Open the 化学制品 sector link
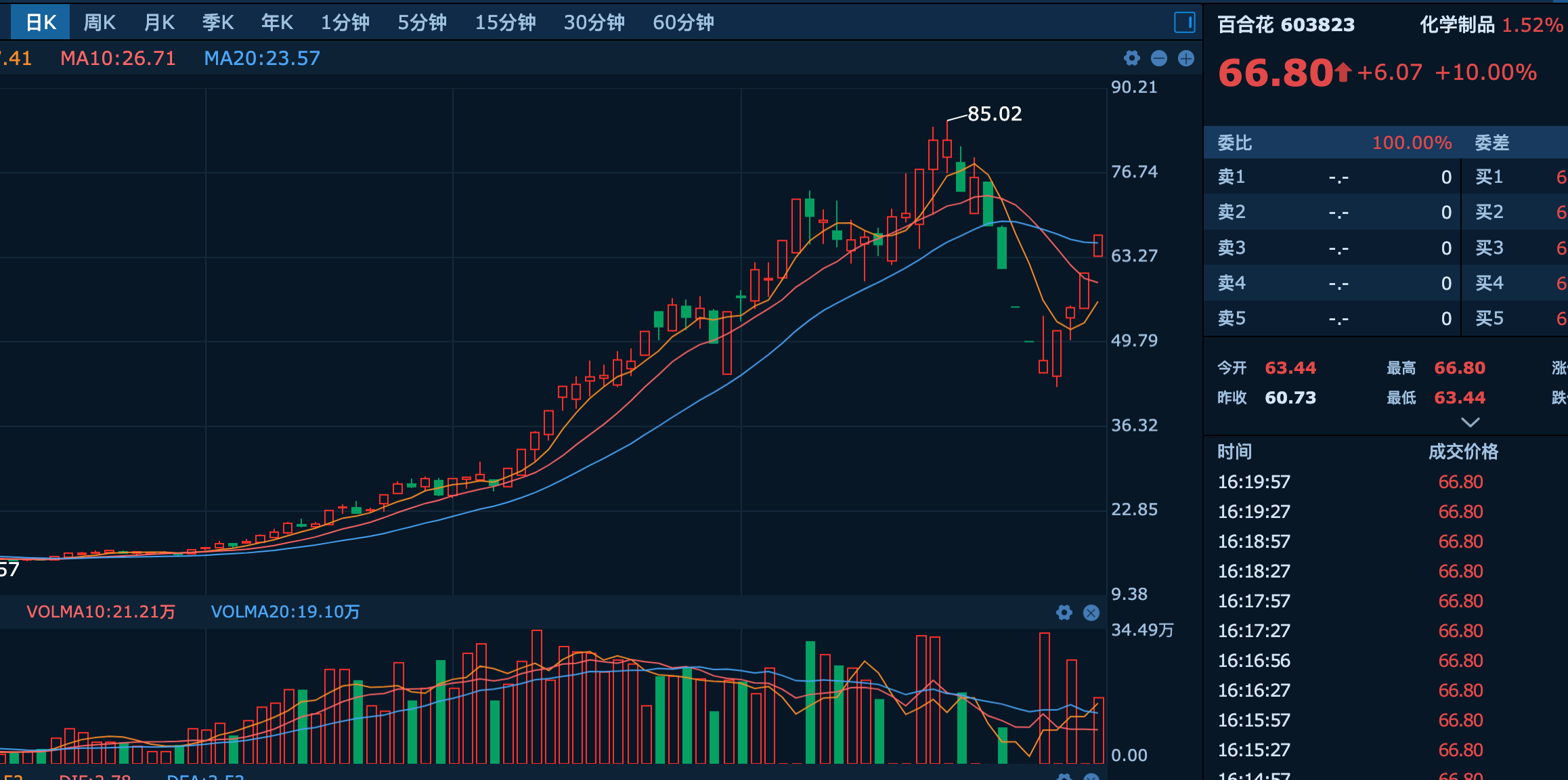The image size is (1568, 780). [1457, 25]
